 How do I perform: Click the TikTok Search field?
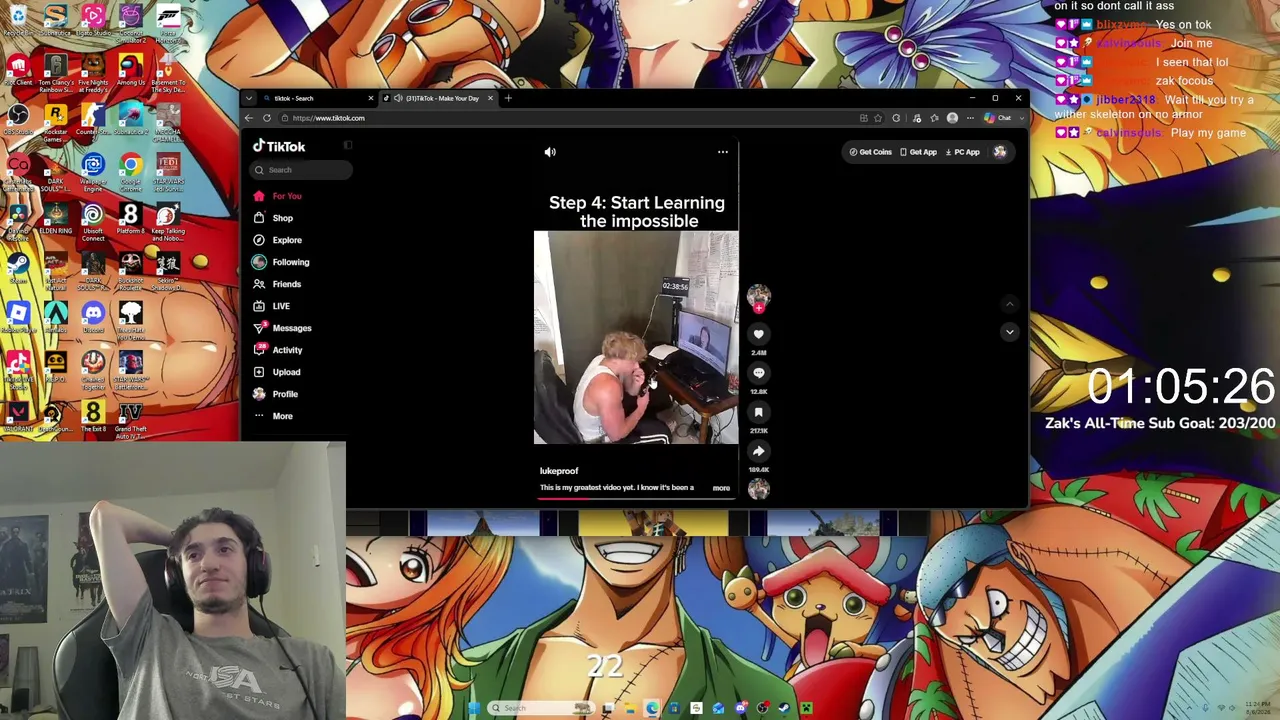point(301,170)
